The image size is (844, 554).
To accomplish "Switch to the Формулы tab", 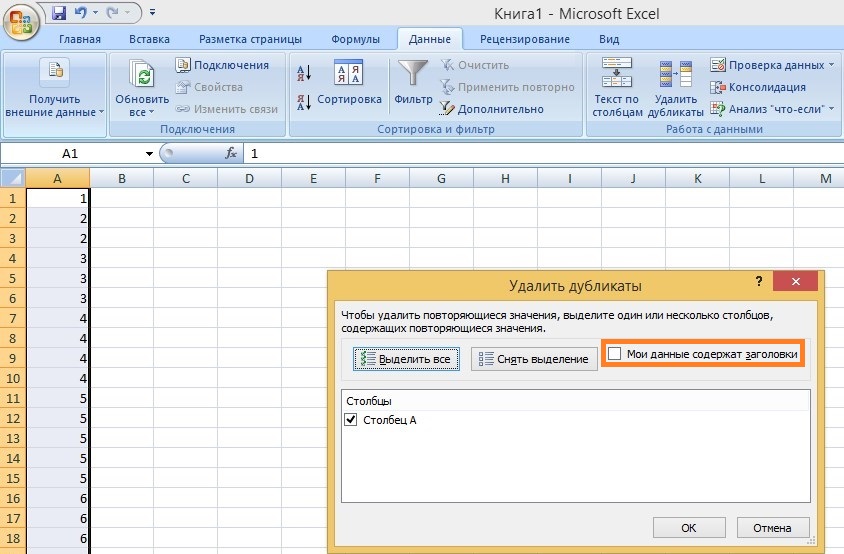I will (x=355, y=40).
